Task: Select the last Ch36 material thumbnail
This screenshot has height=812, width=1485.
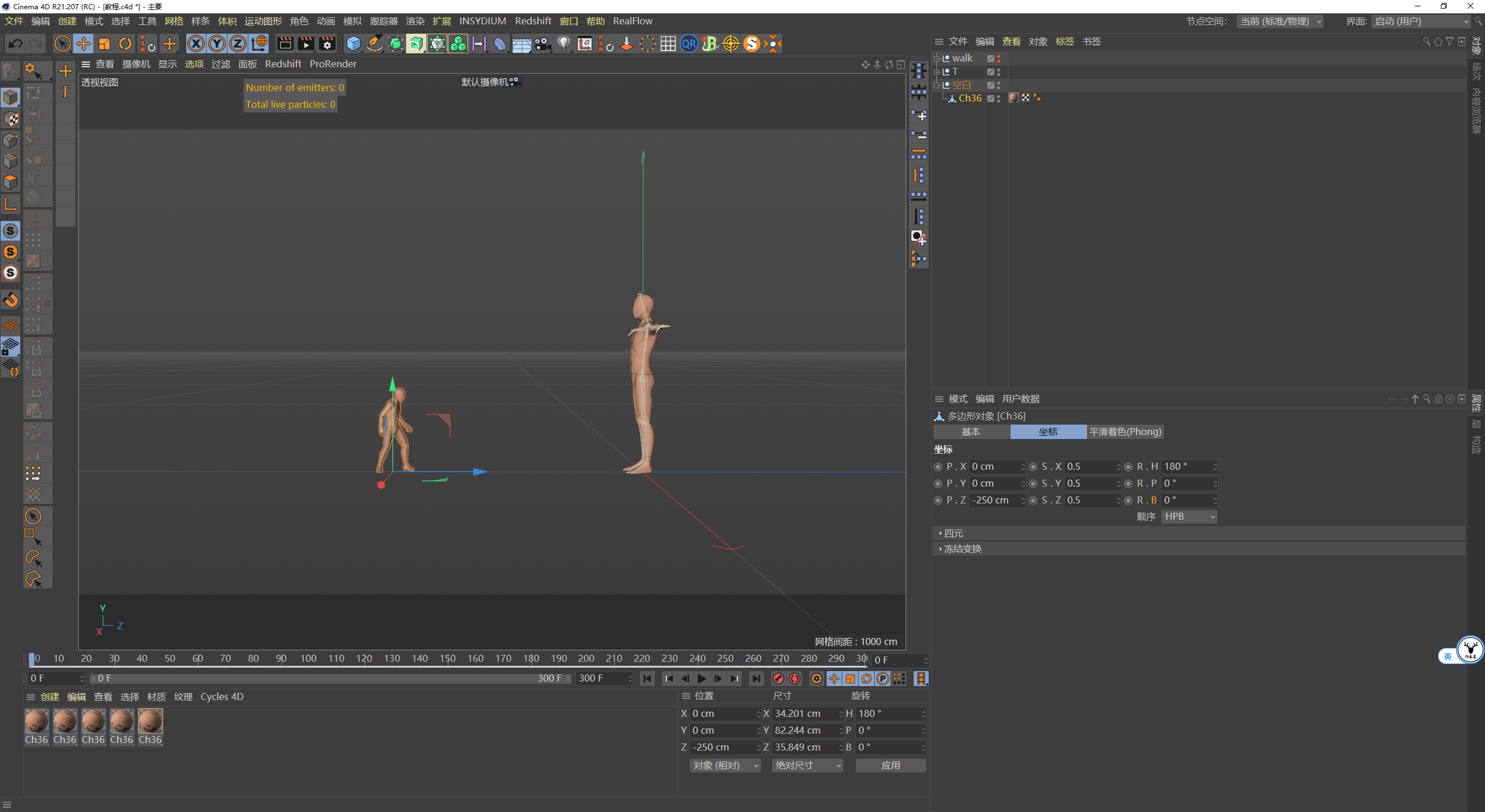Action: [x=150, y=722]
